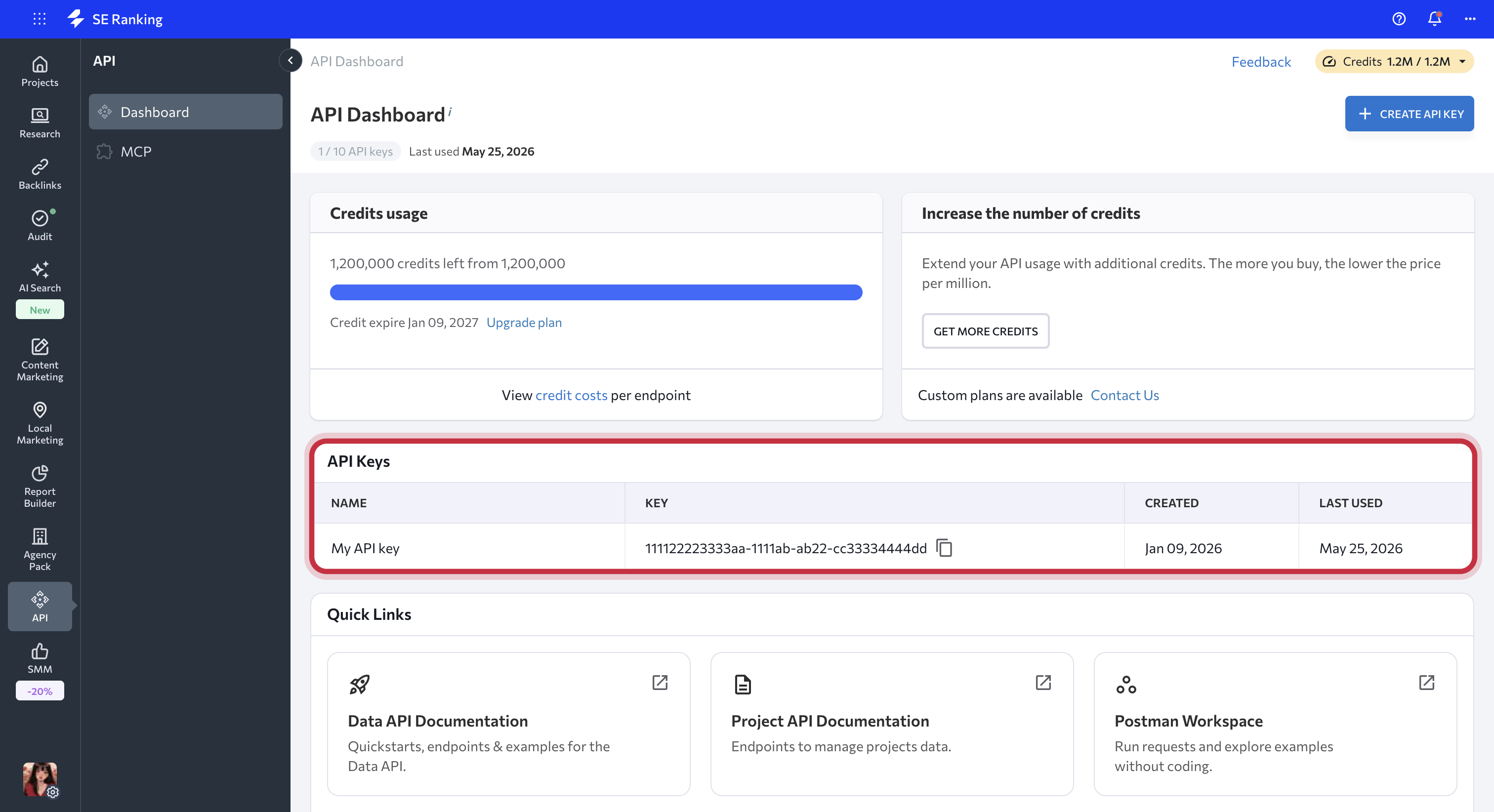Open the Postman Workspace card
Viewport: 1494px width, 812px height.
click(1275, 723)
